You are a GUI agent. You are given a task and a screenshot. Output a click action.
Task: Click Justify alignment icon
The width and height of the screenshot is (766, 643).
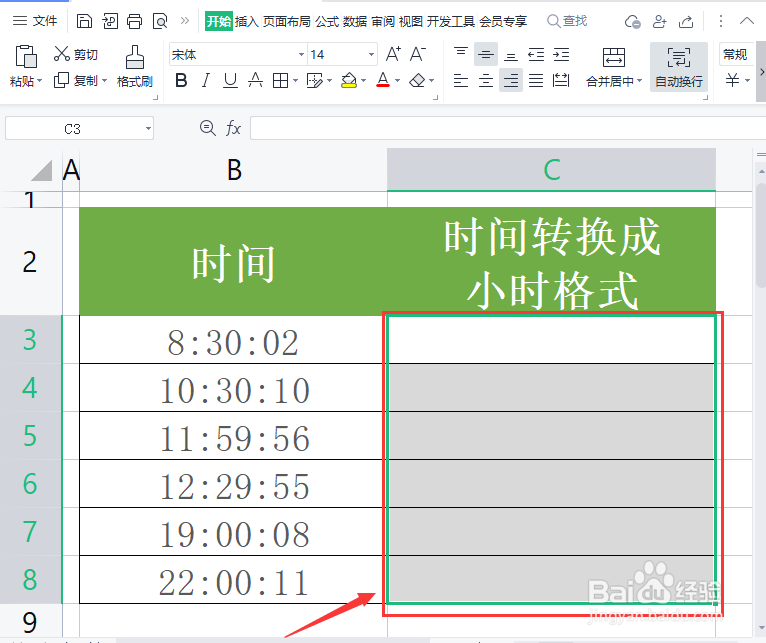point(536,80)
